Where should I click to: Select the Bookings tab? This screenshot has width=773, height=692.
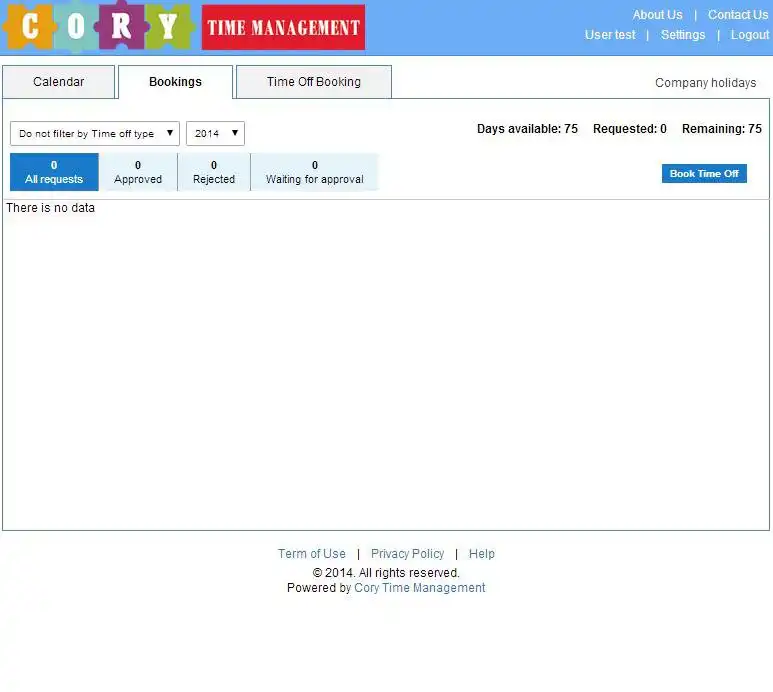click(176, 82)
